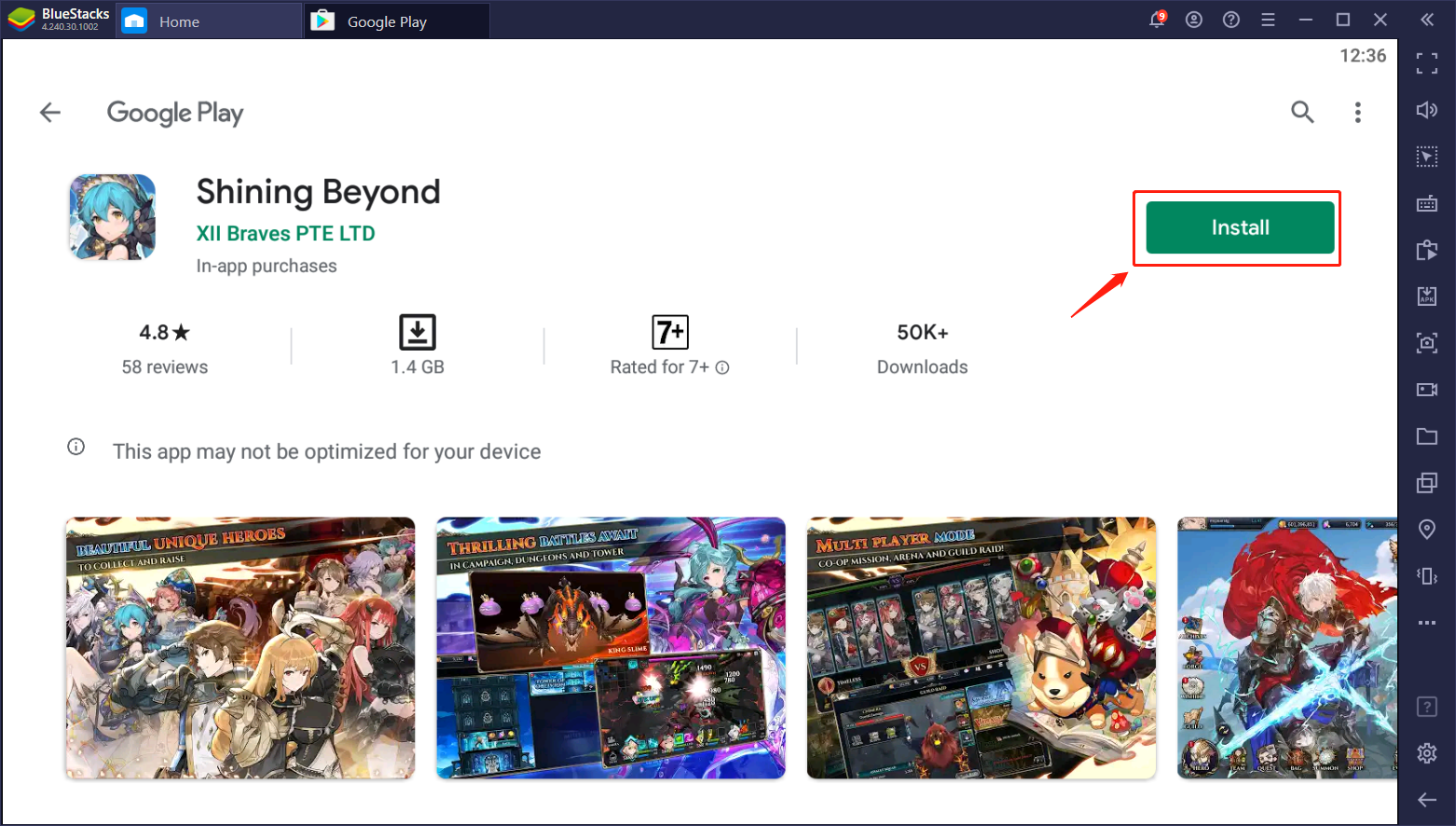Minimize the BlueStacks window
The width and height of the screenshot is (1456, 826).
(x=1306, y=20)
